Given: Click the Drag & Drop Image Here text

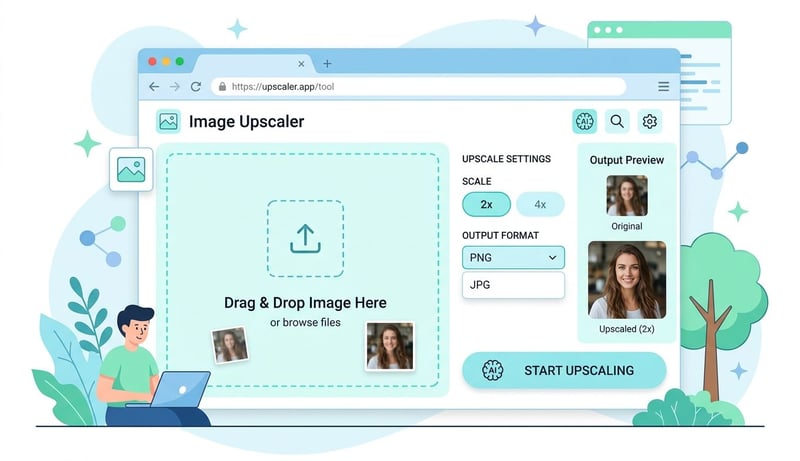Looking at the screenshot, I should tap(305, 303).
